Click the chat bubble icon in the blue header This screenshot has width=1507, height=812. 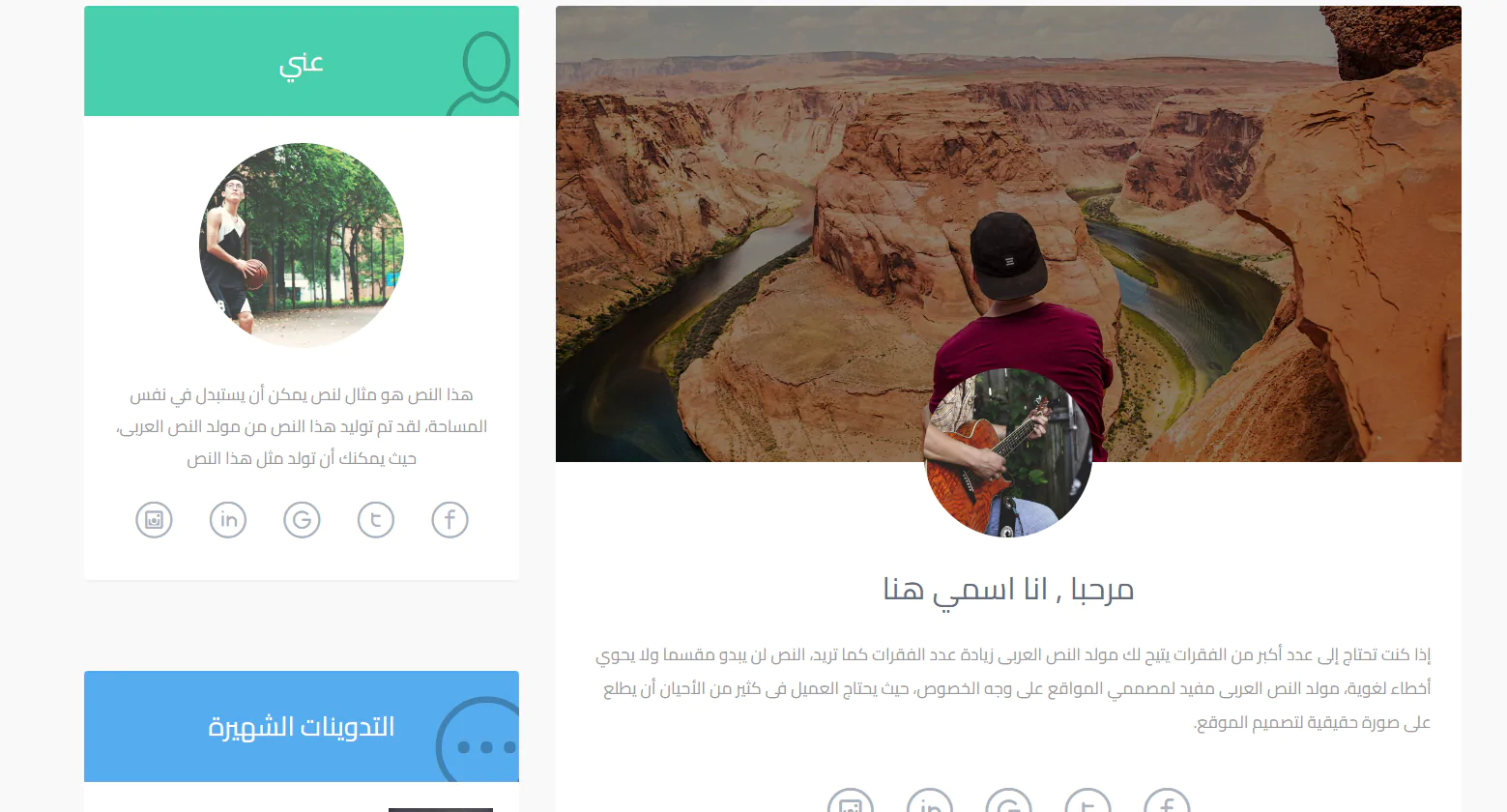click(478, 740)
